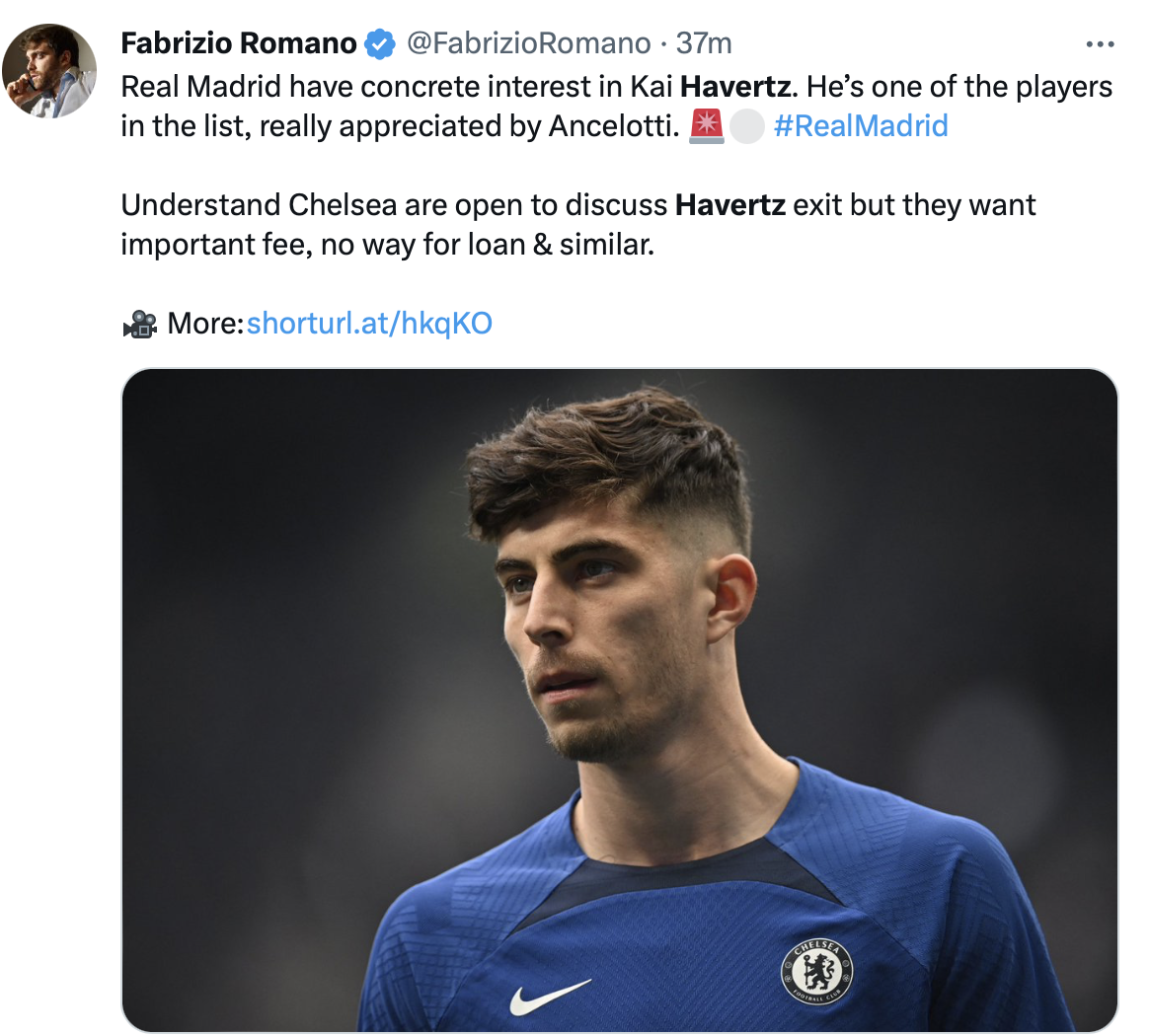This screenshot has height=1036, width=1150.
Task: Click the 'important fee, no way for loan' line
Action: (387, 244)
